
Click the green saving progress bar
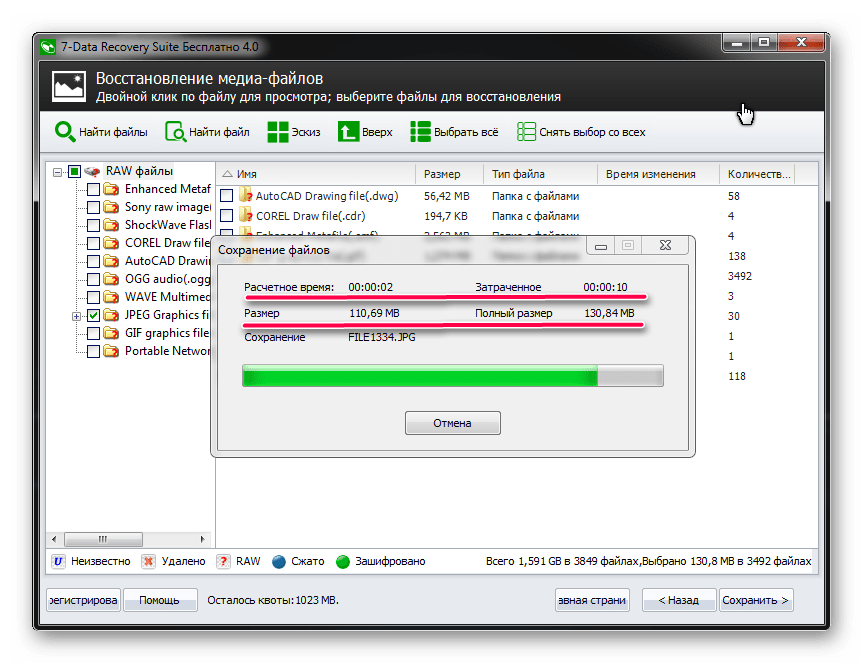coord(452,376)
